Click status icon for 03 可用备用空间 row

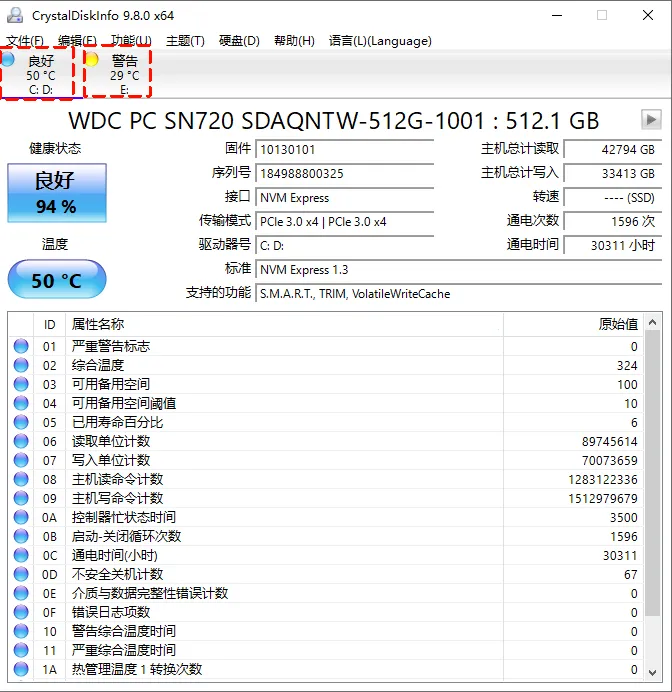21,384
